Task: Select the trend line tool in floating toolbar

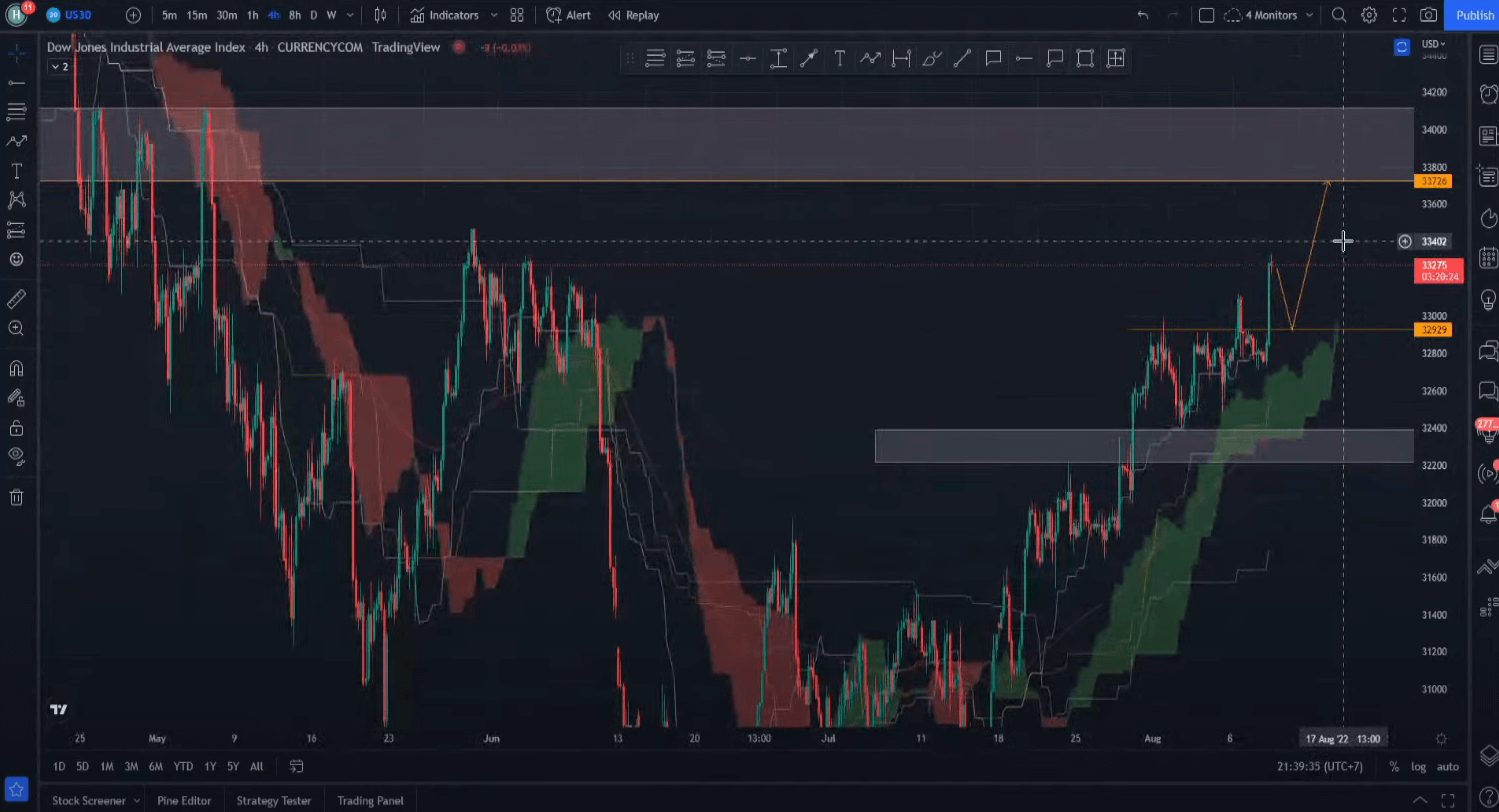Action: click(x=962, y=59)
